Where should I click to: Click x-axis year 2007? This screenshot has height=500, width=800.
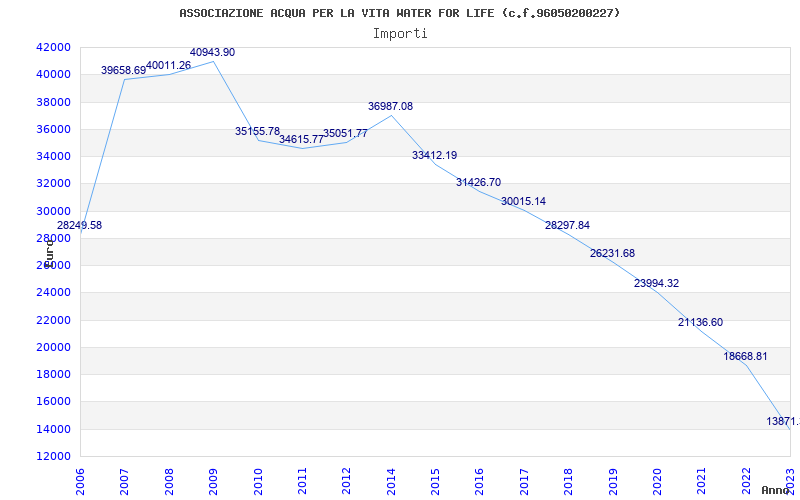click(x=124, y=482)
